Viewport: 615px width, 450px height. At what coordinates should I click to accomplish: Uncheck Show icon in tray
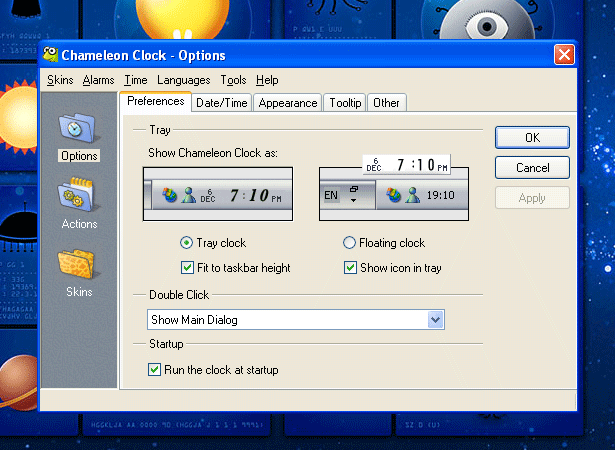tap(350, 268)
